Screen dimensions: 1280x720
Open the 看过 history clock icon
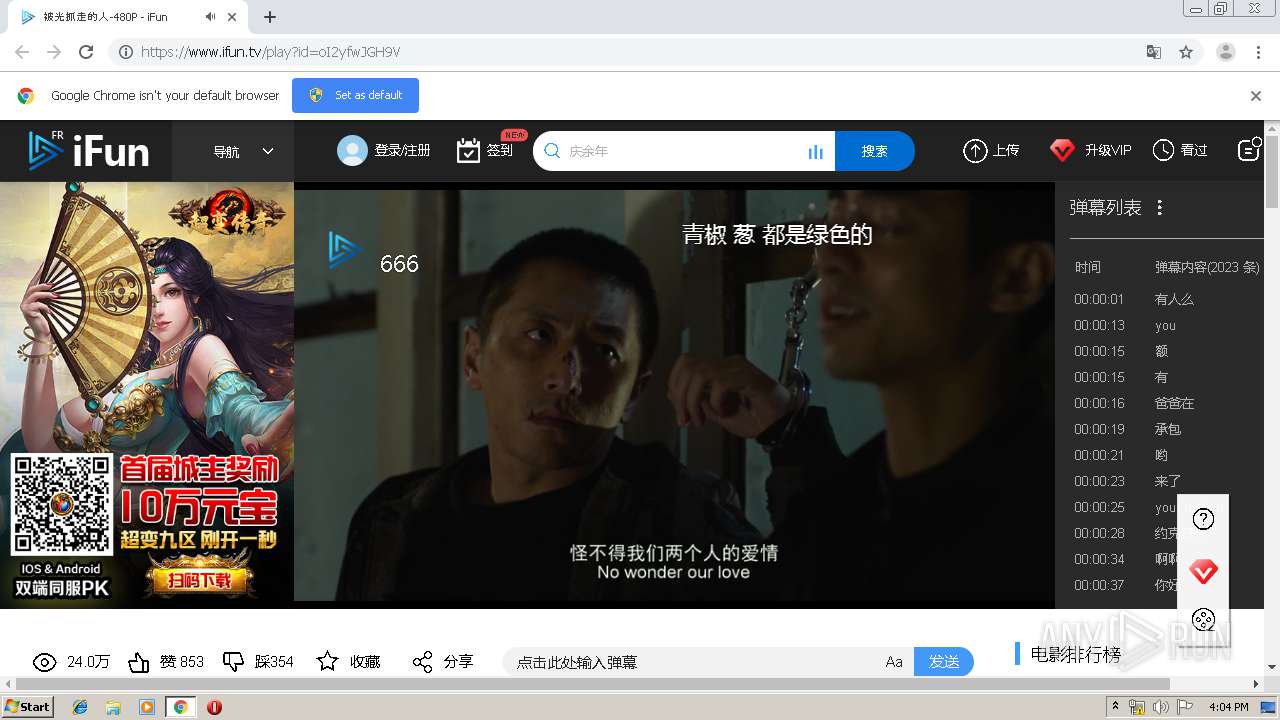click(x=1163, y=150)
